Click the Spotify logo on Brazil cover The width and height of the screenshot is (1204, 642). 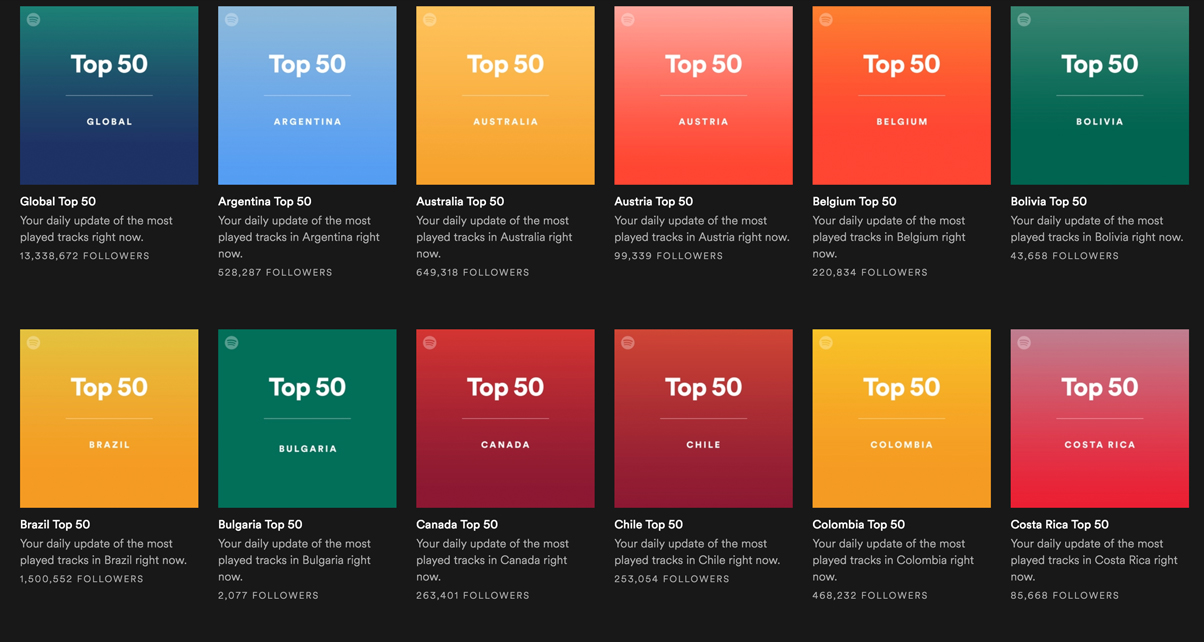[33, 342]
